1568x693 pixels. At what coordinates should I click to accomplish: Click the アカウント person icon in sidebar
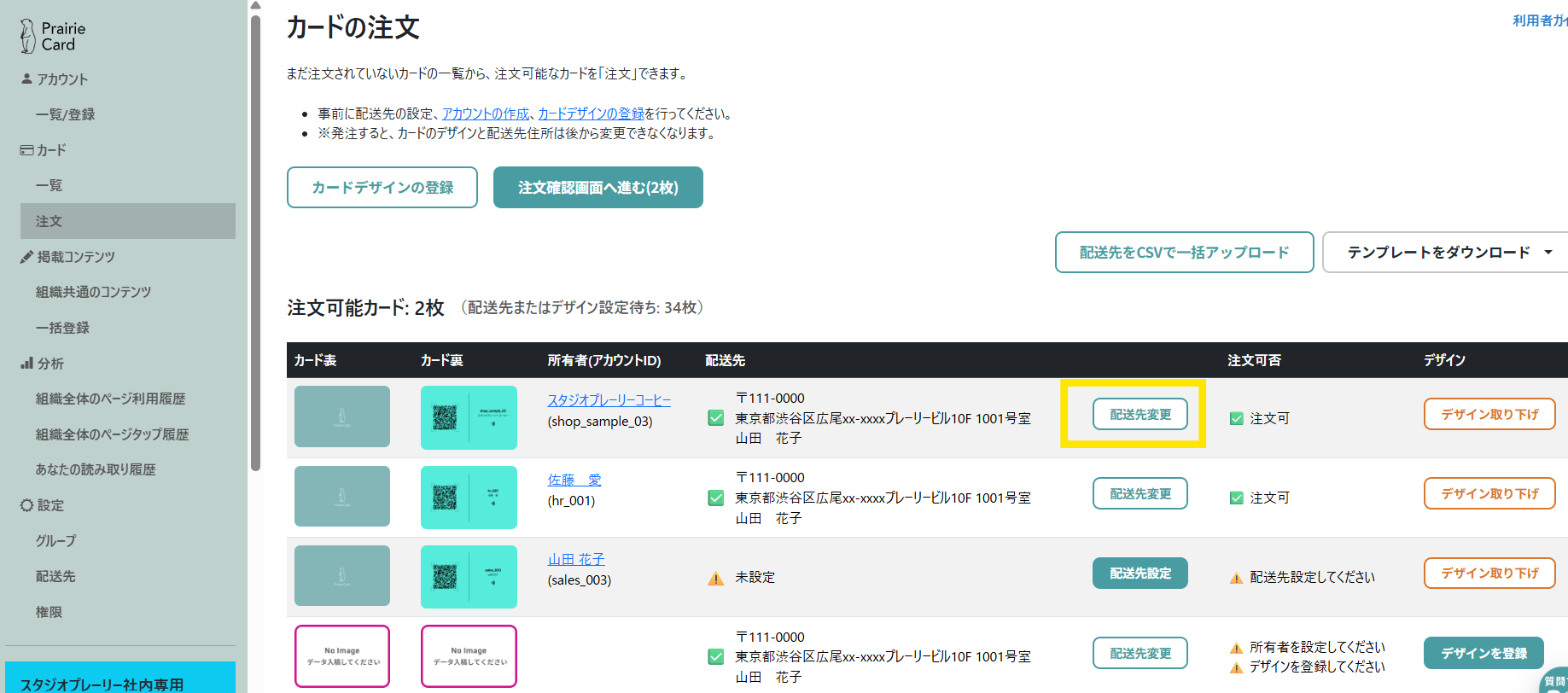[26, 79]
